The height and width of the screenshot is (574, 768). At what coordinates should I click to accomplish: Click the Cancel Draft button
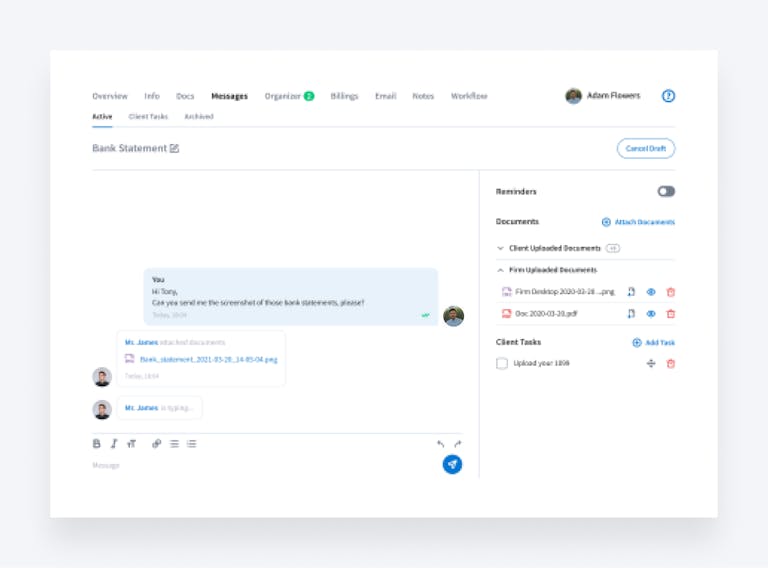pyautogui.click(x=645, y=149)
